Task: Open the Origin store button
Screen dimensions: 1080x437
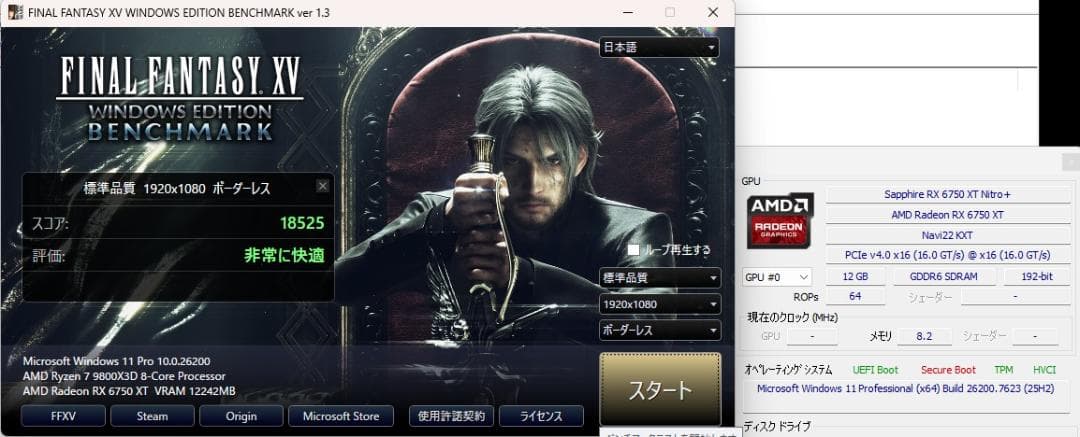Action: click(x=241, y=416)
